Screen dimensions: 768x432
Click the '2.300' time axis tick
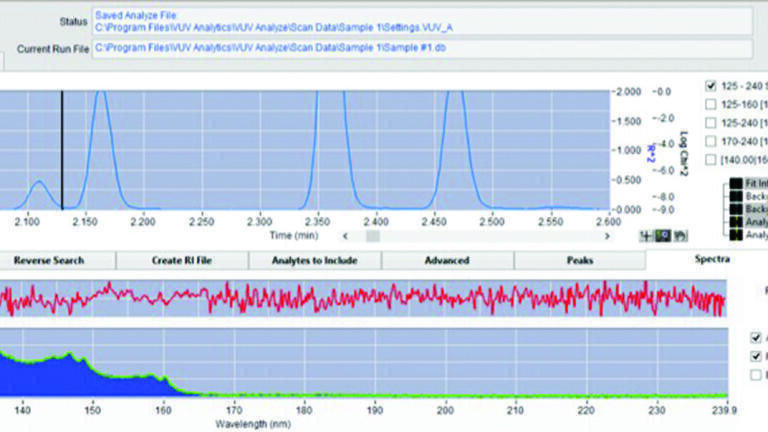pos(260,221)
